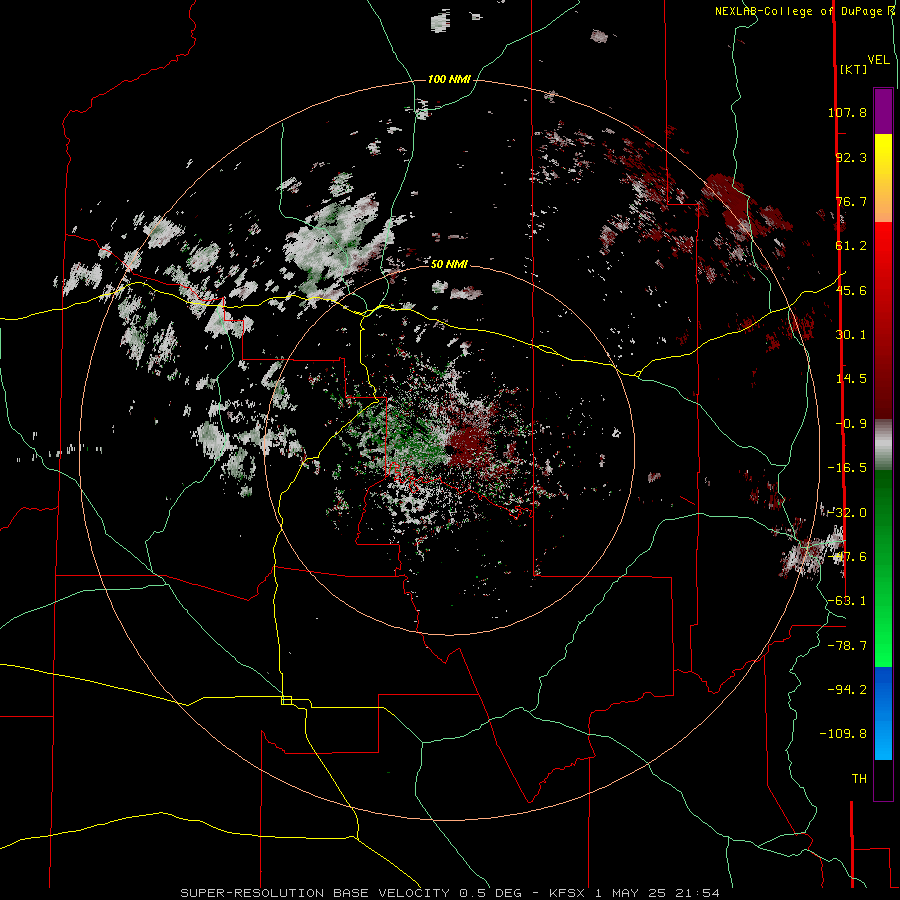Click the -63.1 scale value
900x900 pixels.
(847, 601)
